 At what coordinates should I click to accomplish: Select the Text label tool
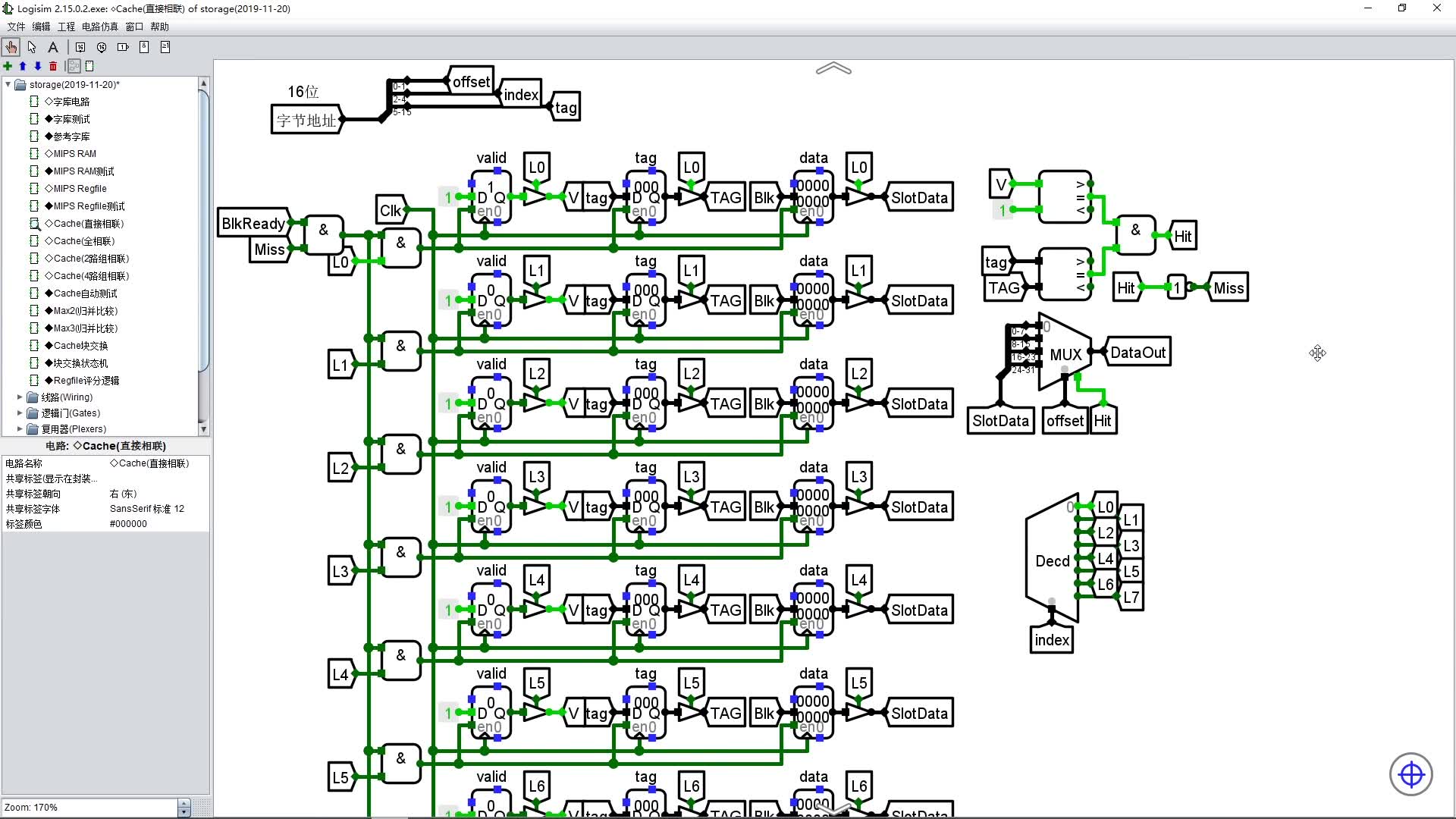coord(53,47)
